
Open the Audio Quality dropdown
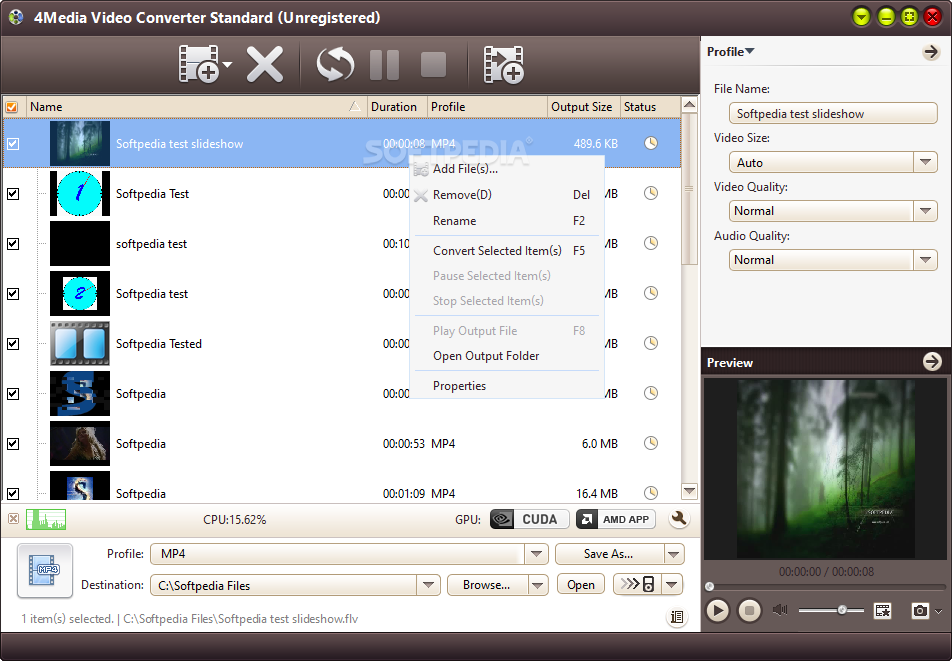pyautogui.click(x=925, y=260)
